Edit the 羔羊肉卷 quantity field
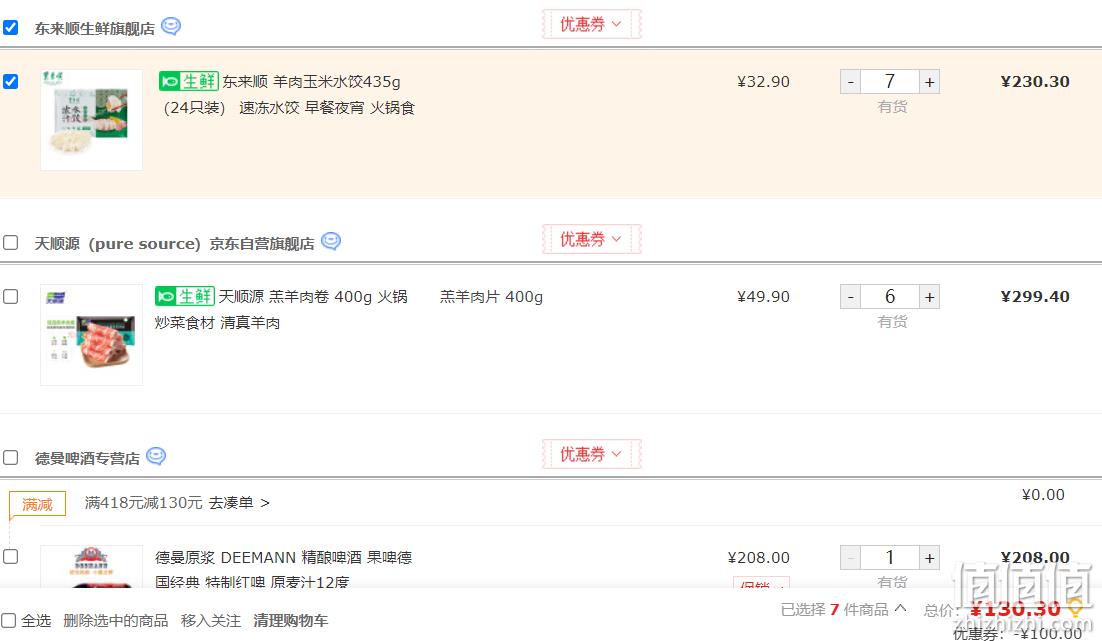 (x=890, y=297)
